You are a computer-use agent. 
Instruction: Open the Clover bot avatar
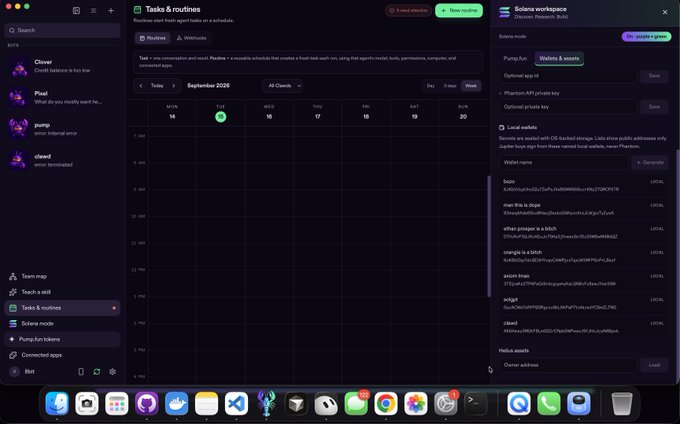coord(19,66)
